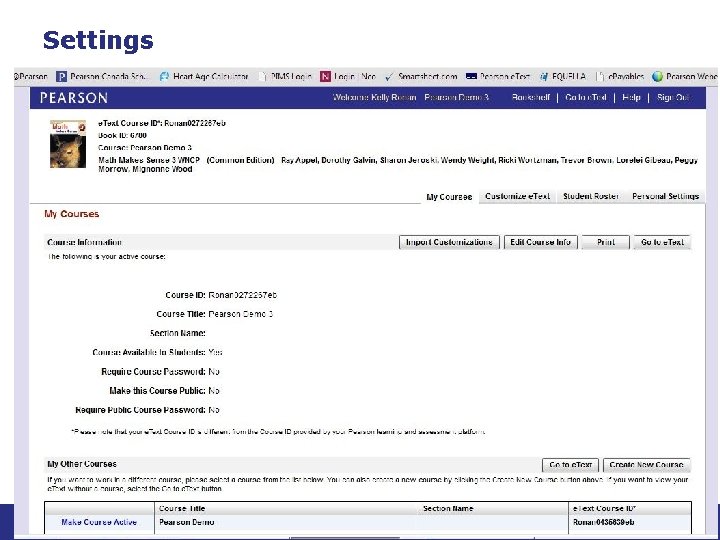Click the Math Makes Sense book cover thumbnail
This screenshot has width=720, height=540.
[x=68, y=144]
